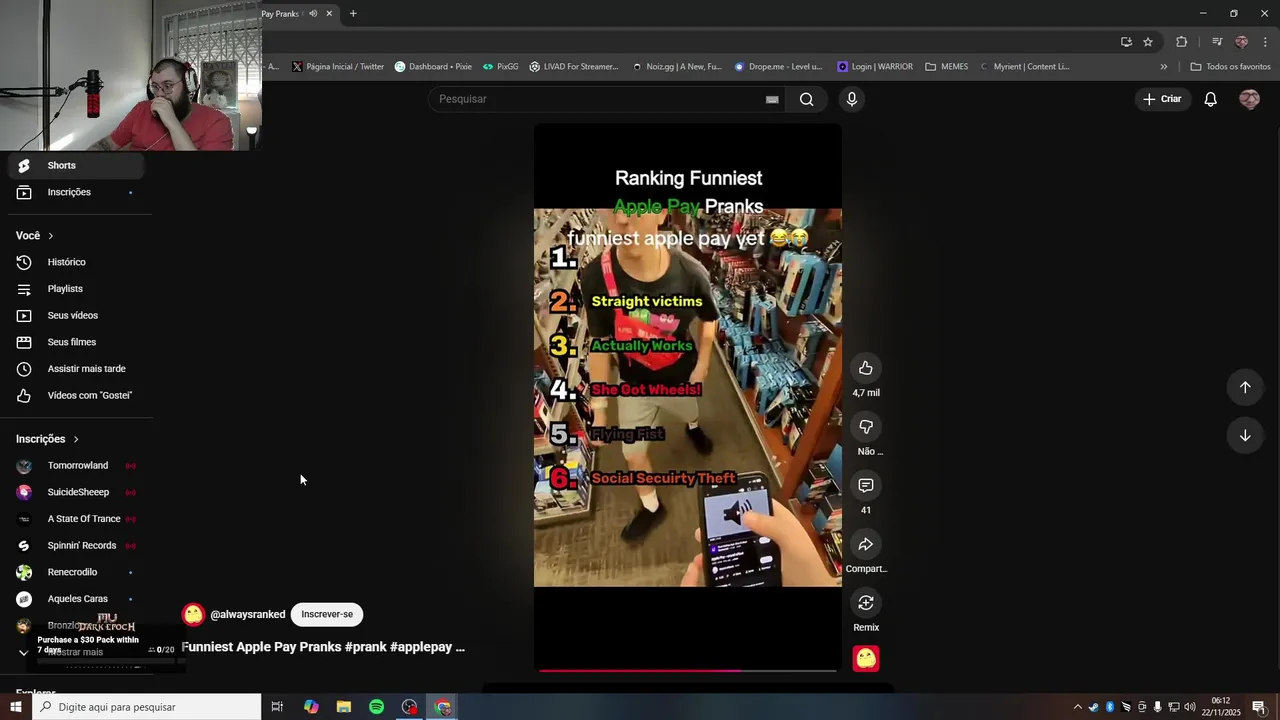
Task: Open Todos os favoritos folder
Action: [x=1230, y=67]
